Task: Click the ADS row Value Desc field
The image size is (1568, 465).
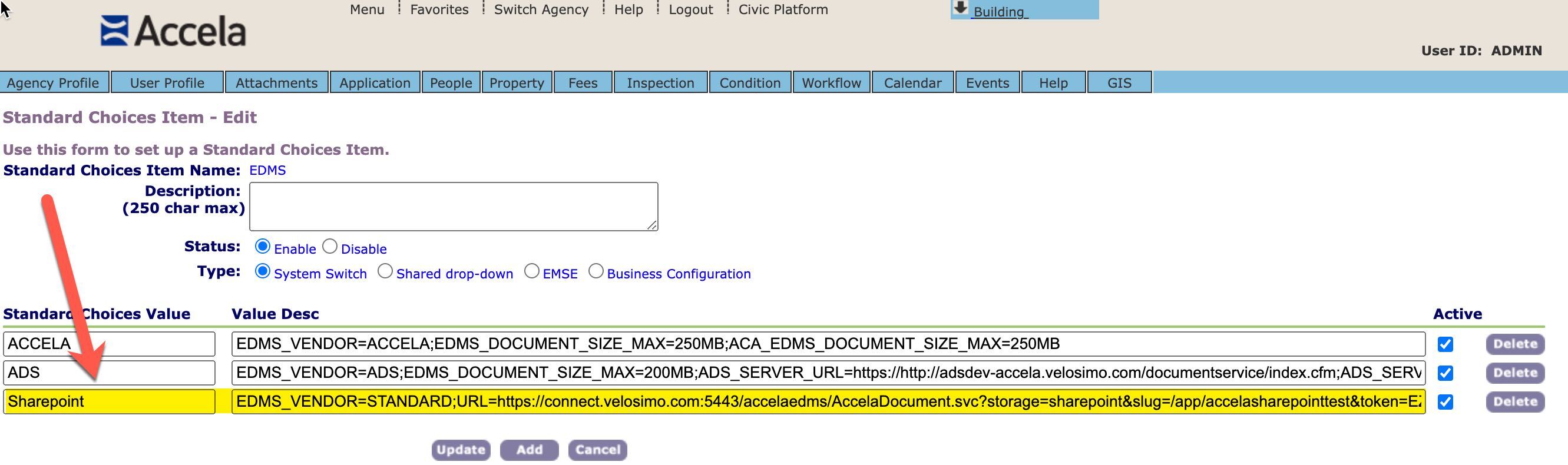Action: [x=828, y=373]
